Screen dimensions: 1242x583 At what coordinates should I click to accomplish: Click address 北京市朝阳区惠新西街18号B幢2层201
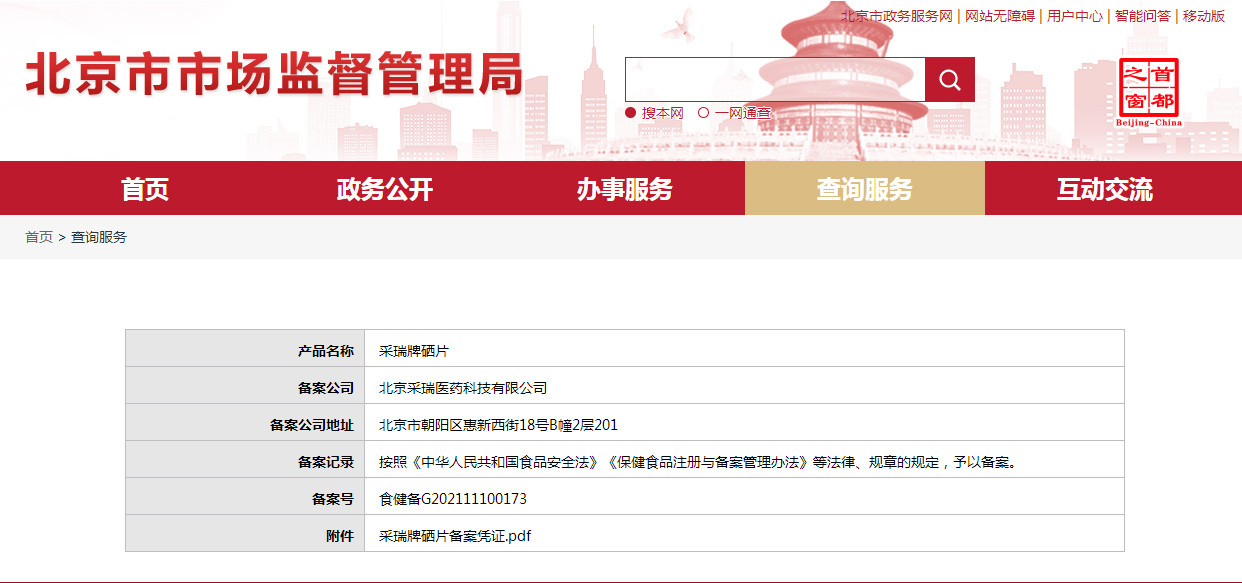pyautogui.click(x=498, y=425)
